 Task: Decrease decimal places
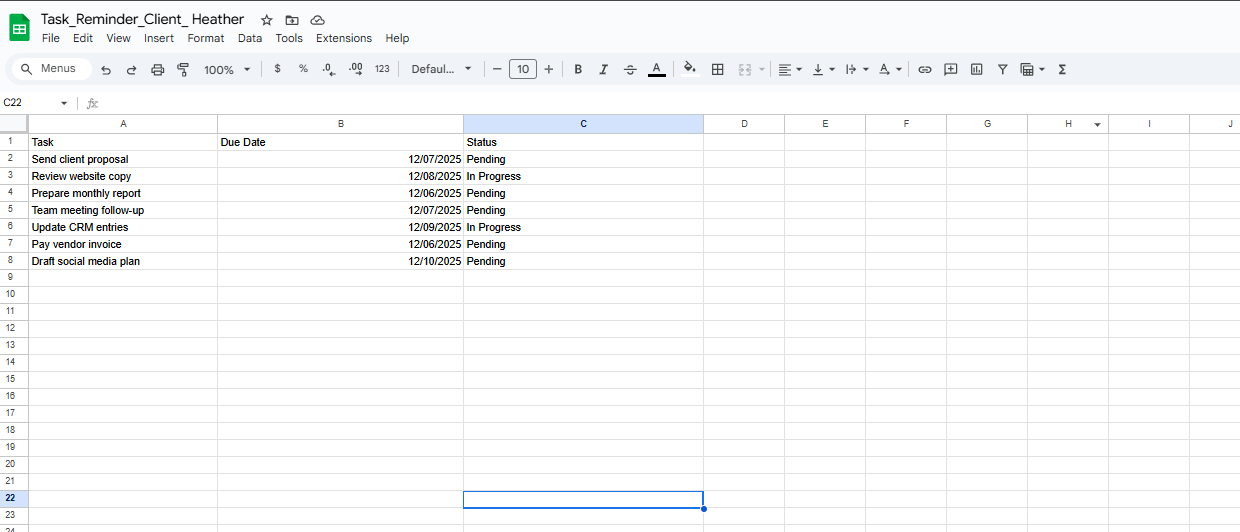coord(329,69)
